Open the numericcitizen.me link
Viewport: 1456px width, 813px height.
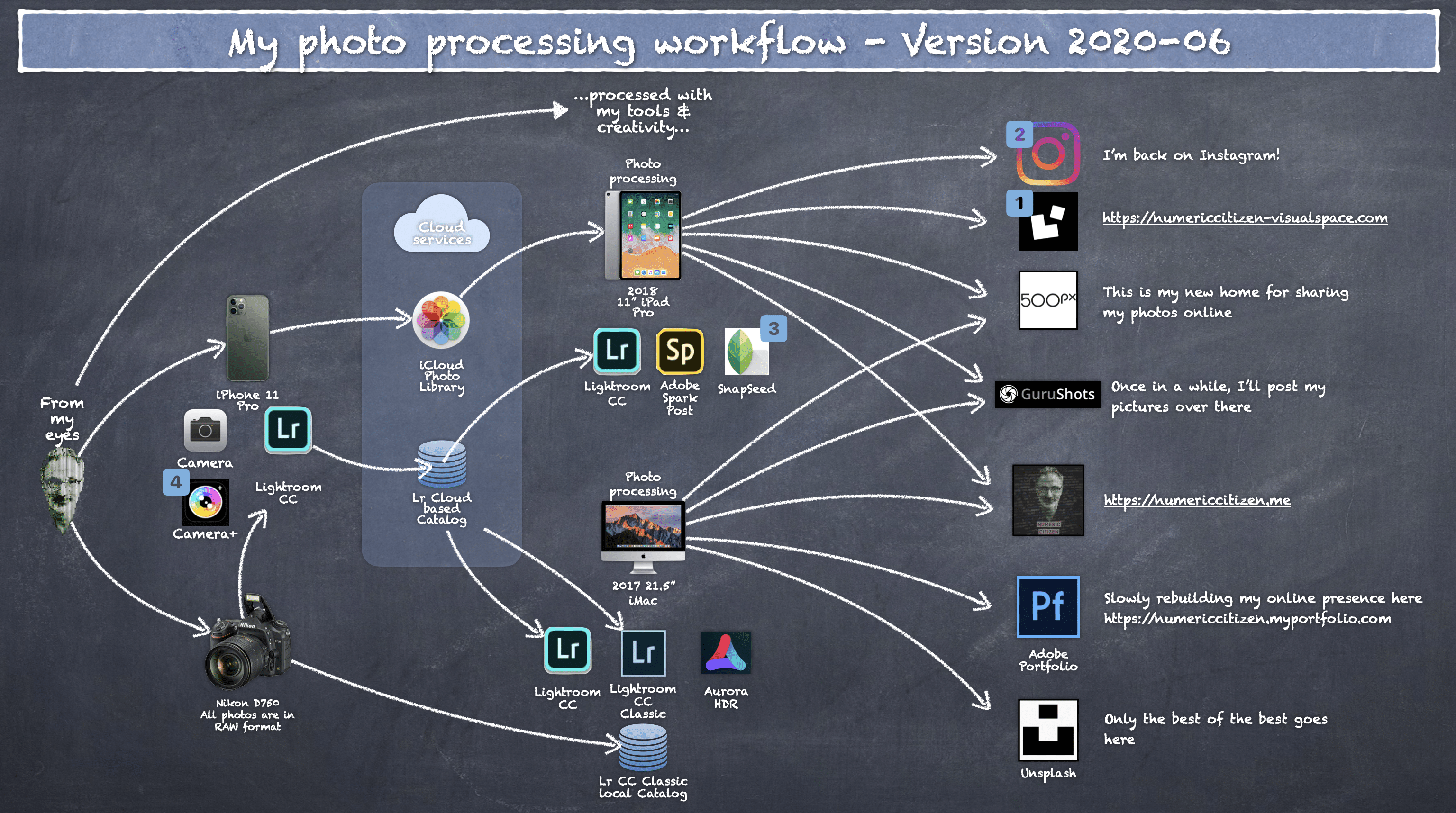point(1197,500)
